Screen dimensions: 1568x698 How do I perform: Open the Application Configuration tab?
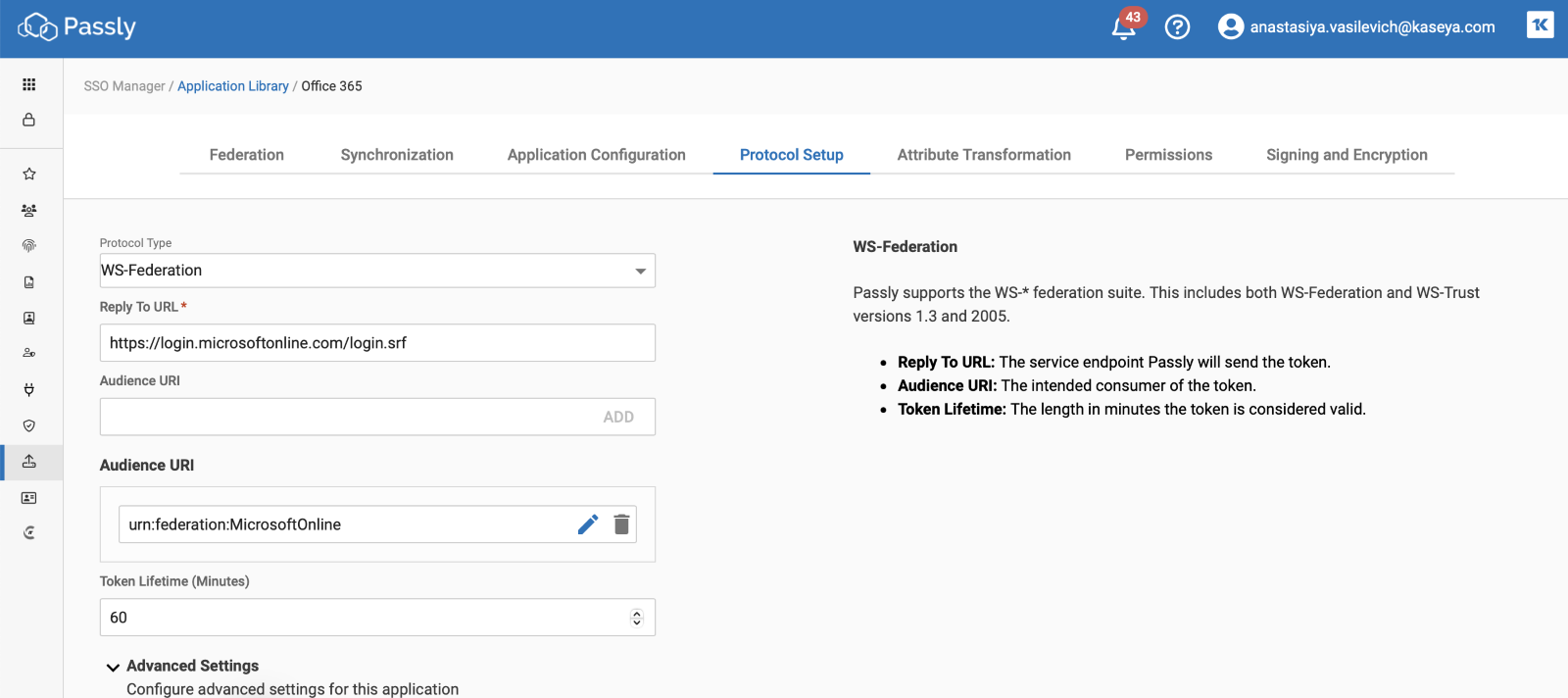click(597, 155)
